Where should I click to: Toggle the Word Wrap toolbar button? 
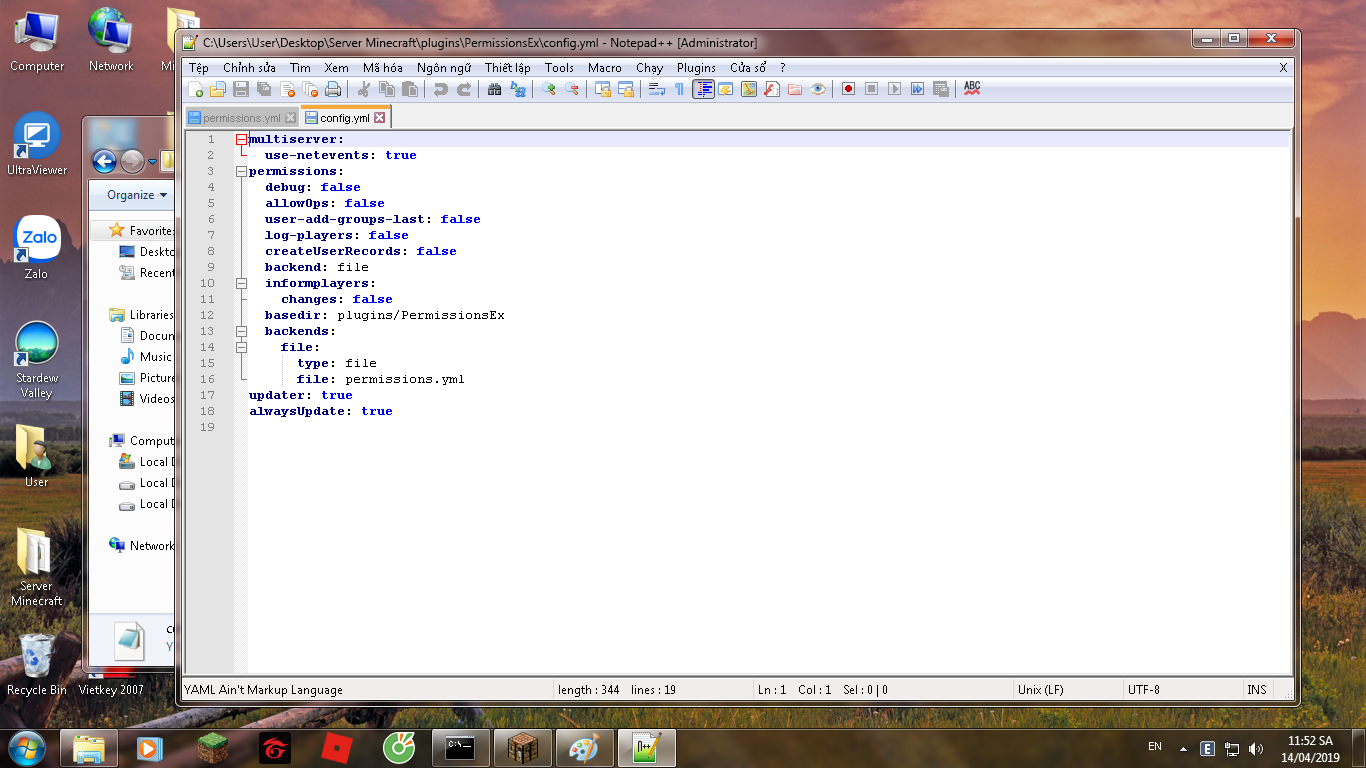point(657,89)
